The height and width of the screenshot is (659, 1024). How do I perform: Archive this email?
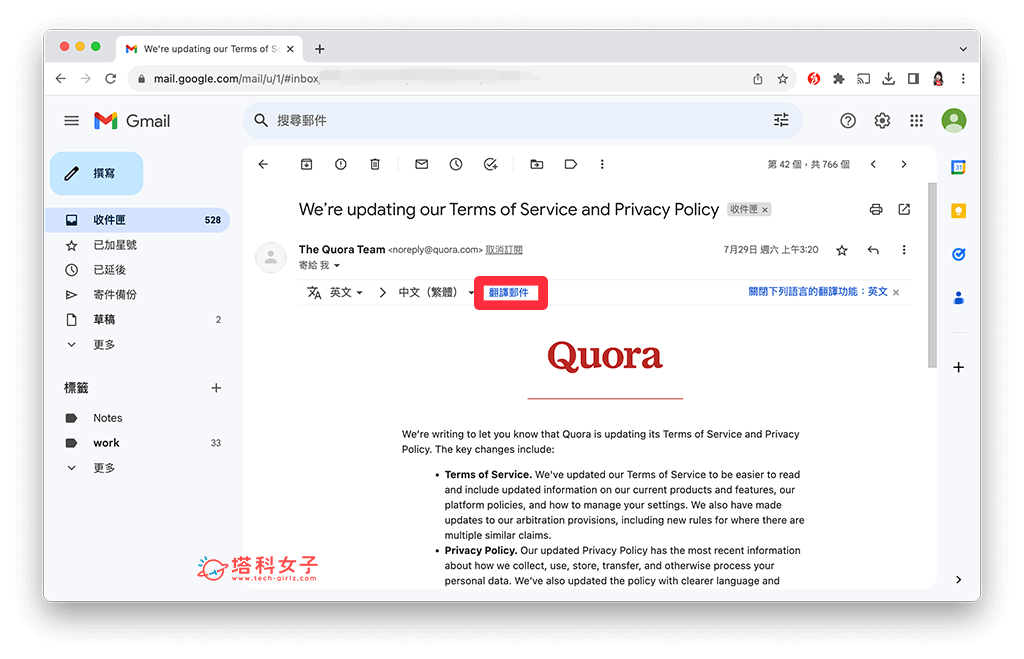tap(306, 165)
